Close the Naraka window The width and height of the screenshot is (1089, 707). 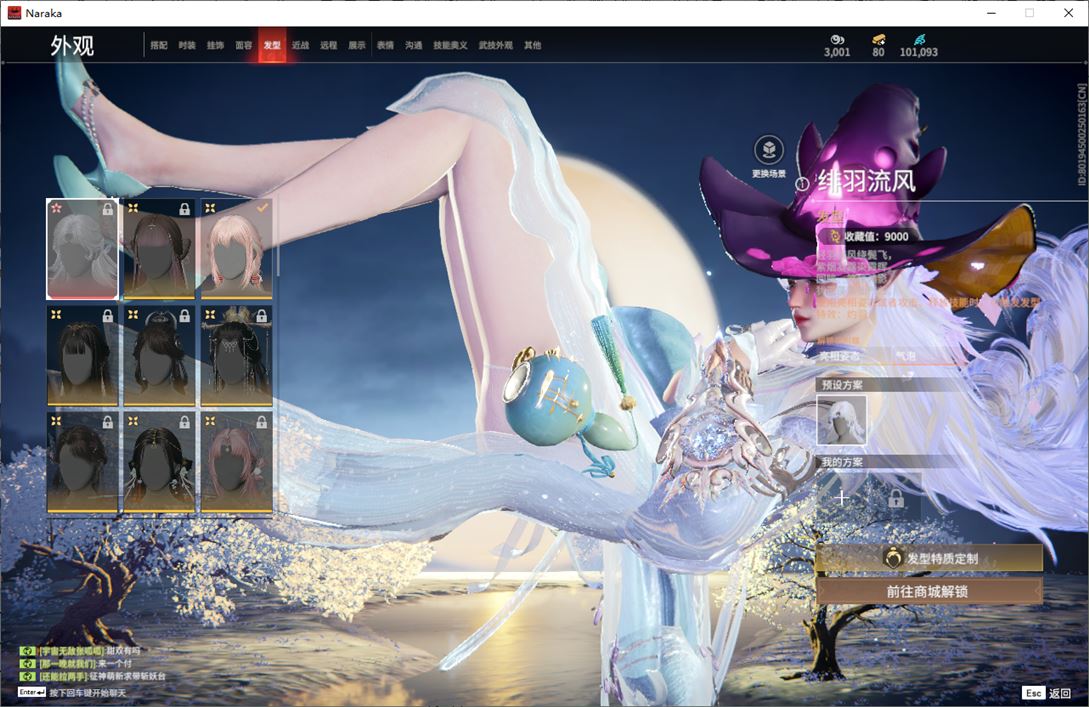(x=1068, y=13)
